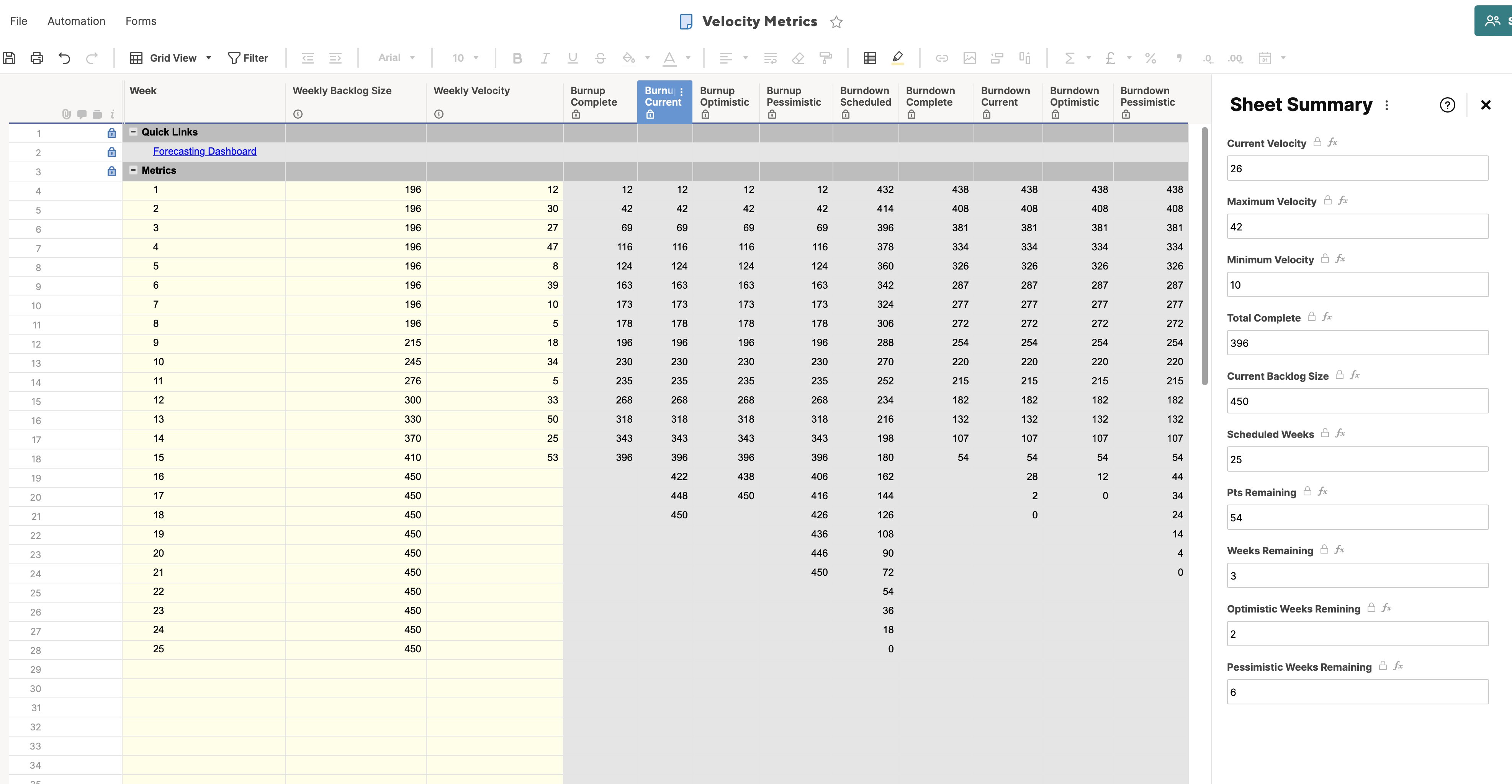
Task: Open the Sum functions dropdown arrow
Action: 1089,58
